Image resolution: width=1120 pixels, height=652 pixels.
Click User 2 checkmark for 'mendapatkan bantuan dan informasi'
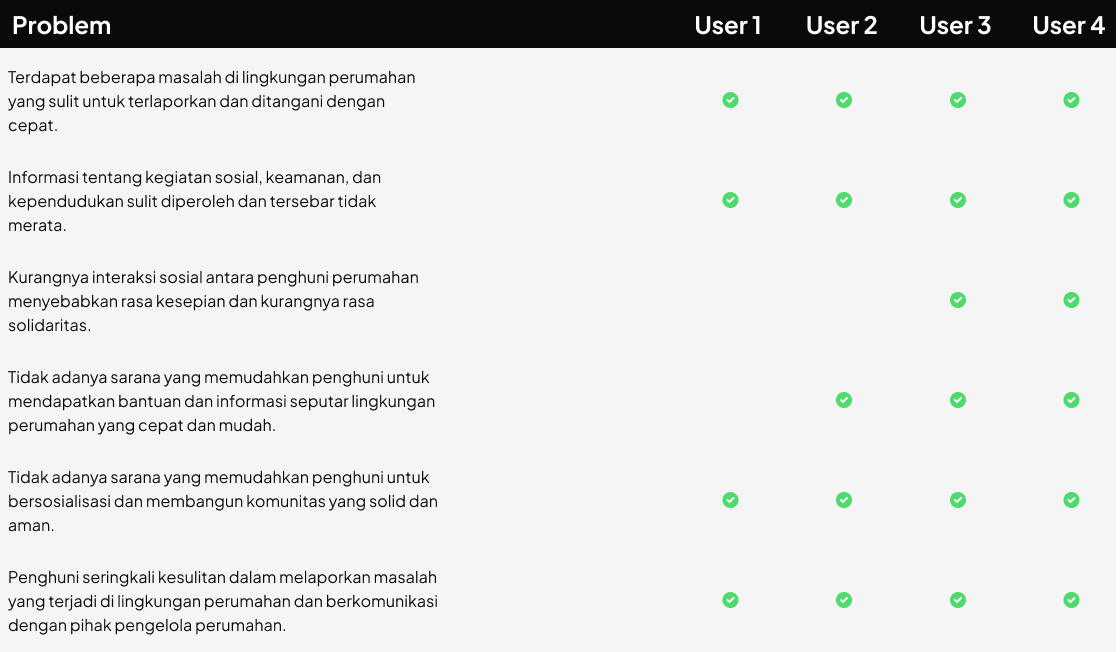click(844, 400)
